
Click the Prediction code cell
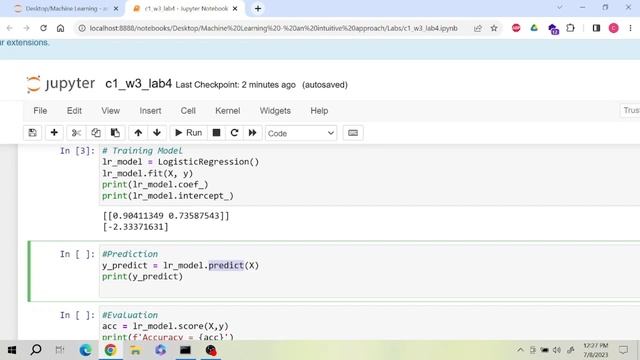point(369,271)
